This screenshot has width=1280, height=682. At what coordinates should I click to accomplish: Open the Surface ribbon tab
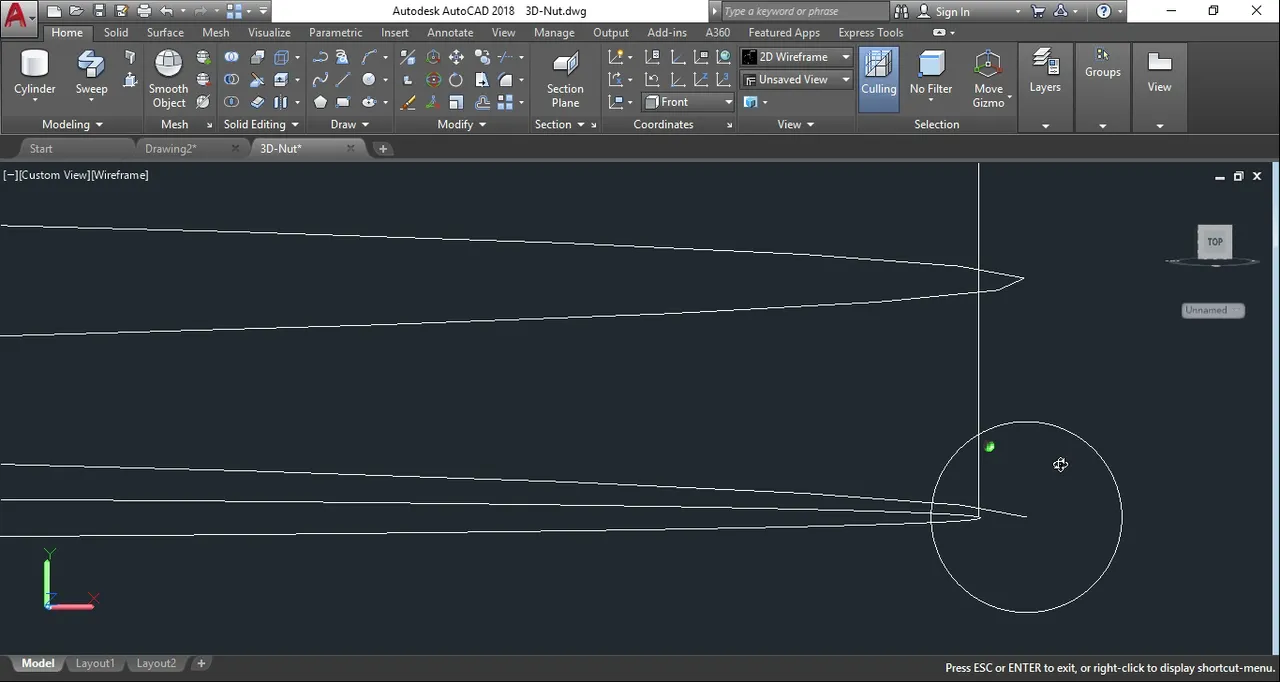(x=165, y=32)
